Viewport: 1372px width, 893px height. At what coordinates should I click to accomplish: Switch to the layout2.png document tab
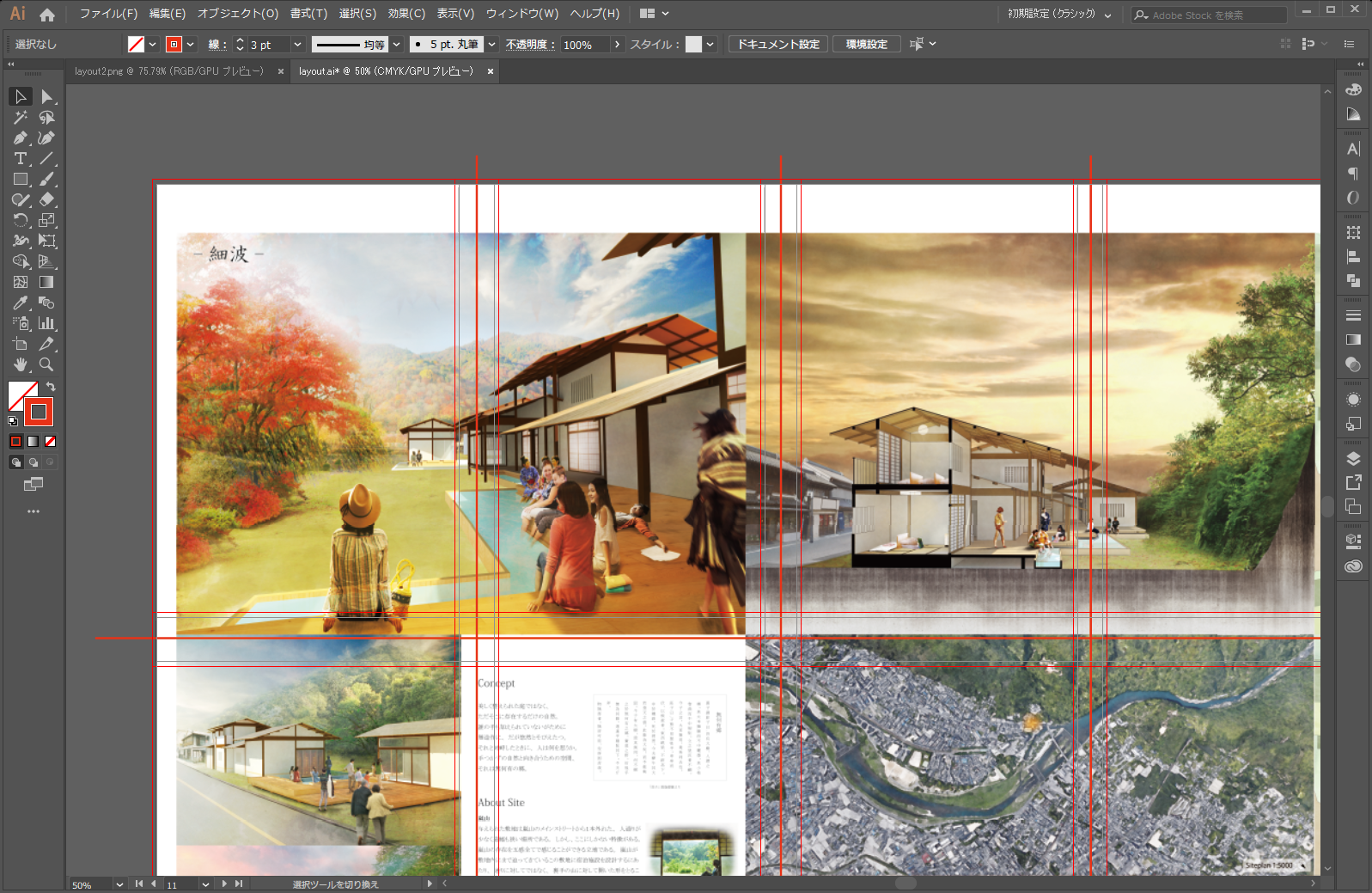pyautogui.click(x=168, y=71)
